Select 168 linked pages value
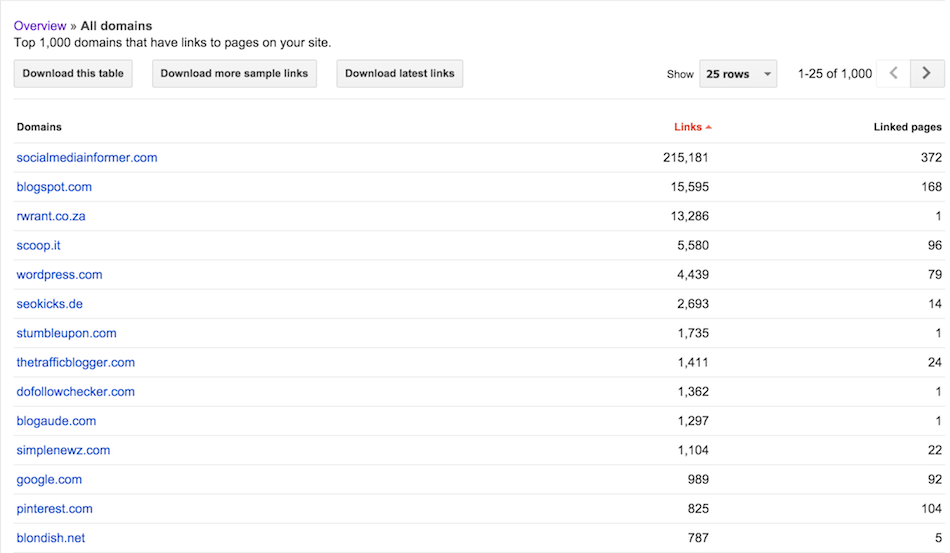Screen dimensions: 950x553 932,187
